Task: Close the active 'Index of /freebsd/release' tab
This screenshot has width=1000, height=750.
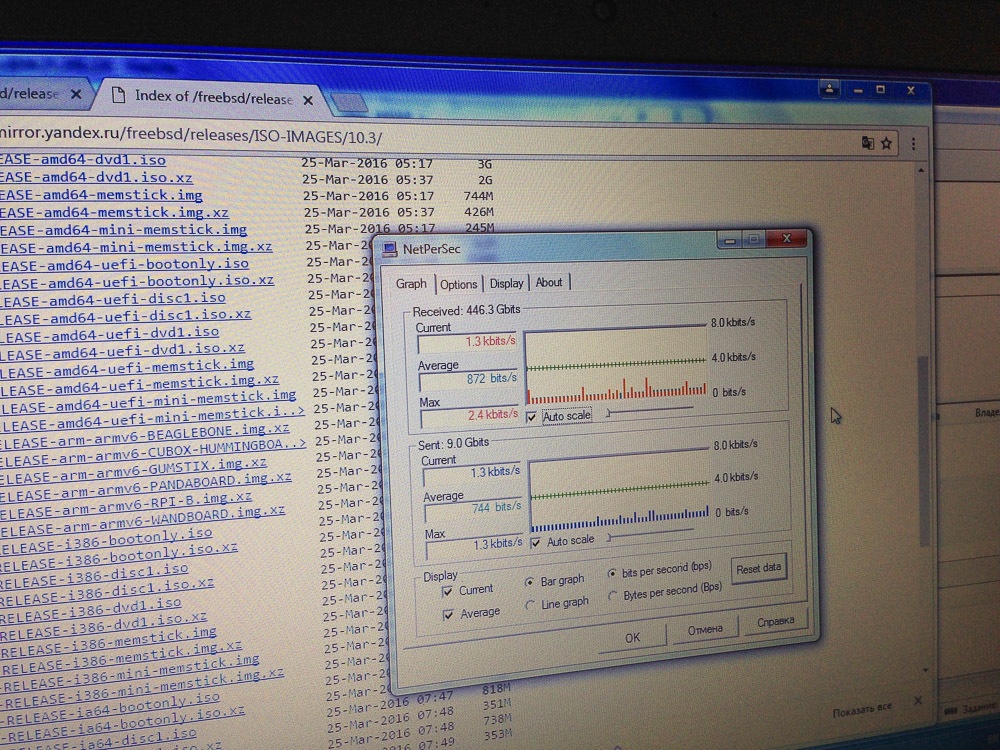Action: pos(308,100)
